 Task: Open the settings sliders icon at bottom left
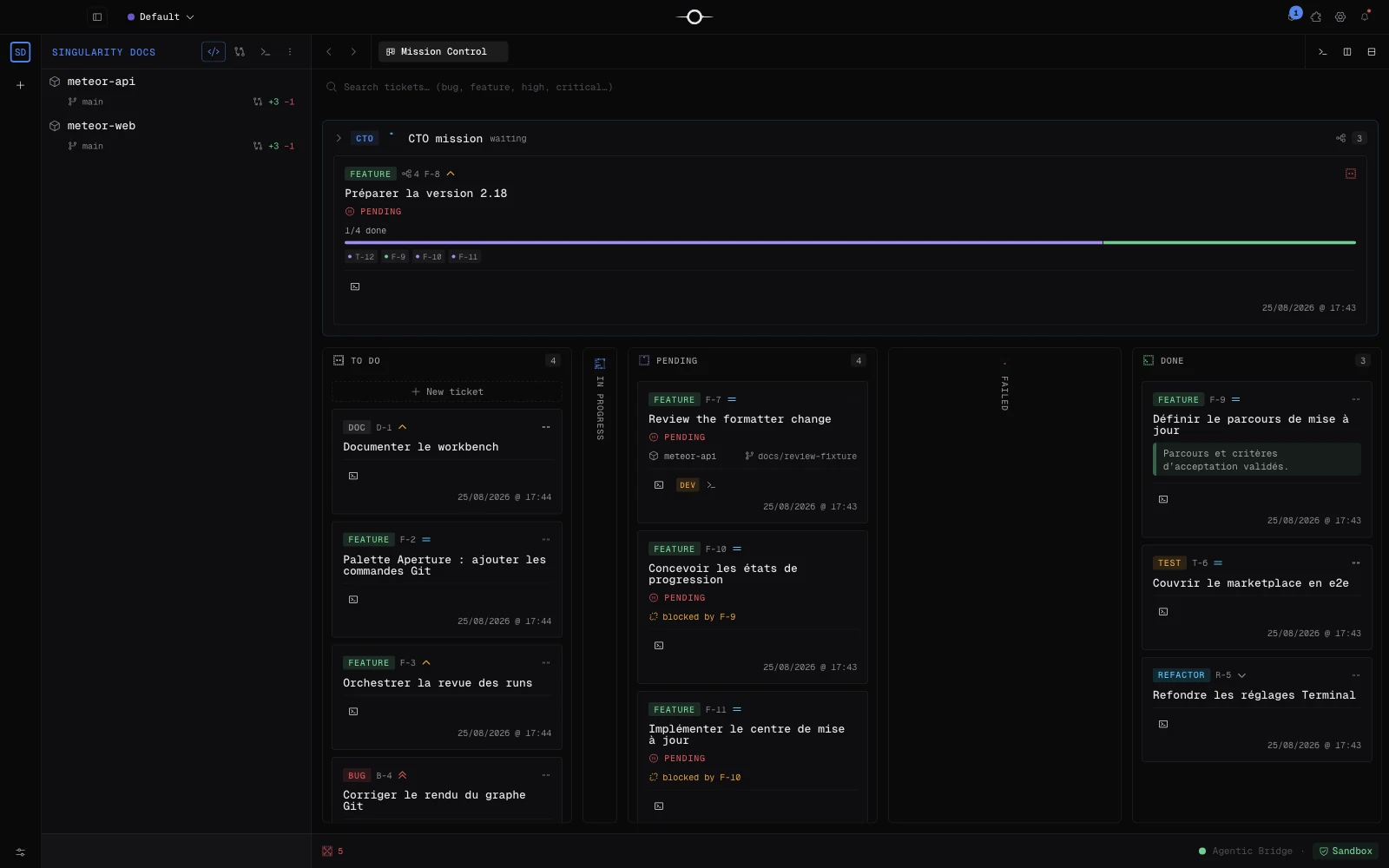[x=20, y=852]
